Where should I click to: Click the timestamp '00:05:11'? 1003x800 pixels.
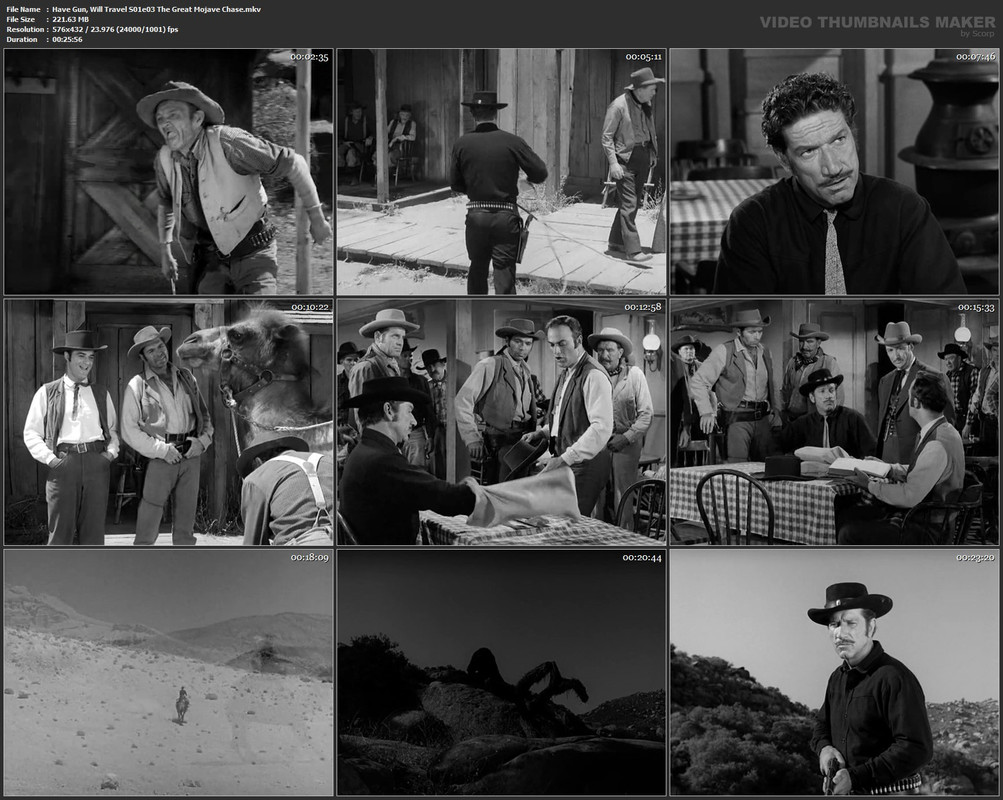tap(643, 57)
